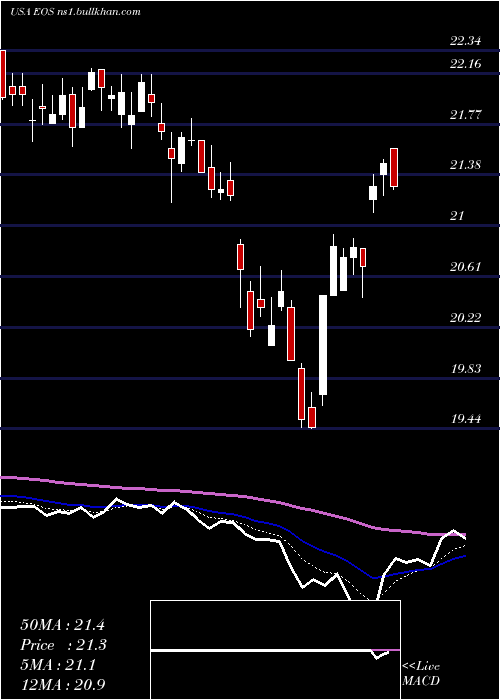Viewport: 500px width, 700px height.
Task: Select the 21.38 price level label
Action: (465, 165)
